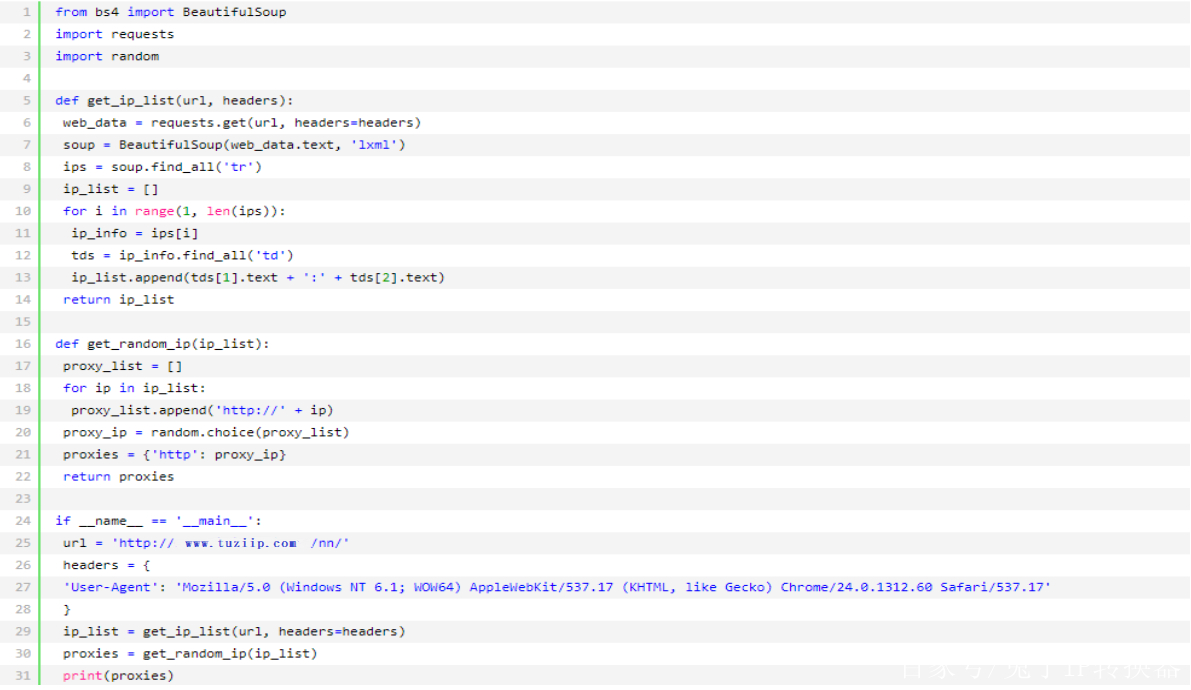
Task: Click the 'return ip_list' line
Action: pos(118,299)
